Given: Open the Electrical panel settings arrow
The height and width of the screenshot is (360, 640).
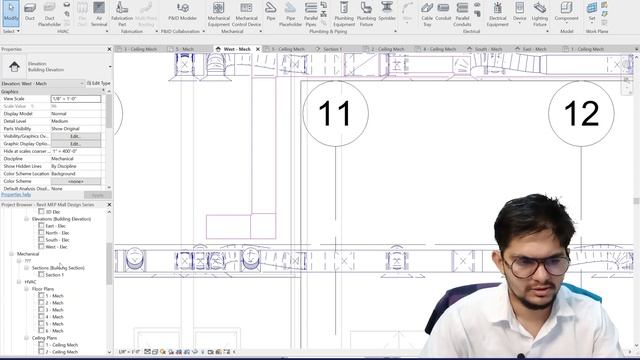Looking at the screenshot, I should 547,31.
